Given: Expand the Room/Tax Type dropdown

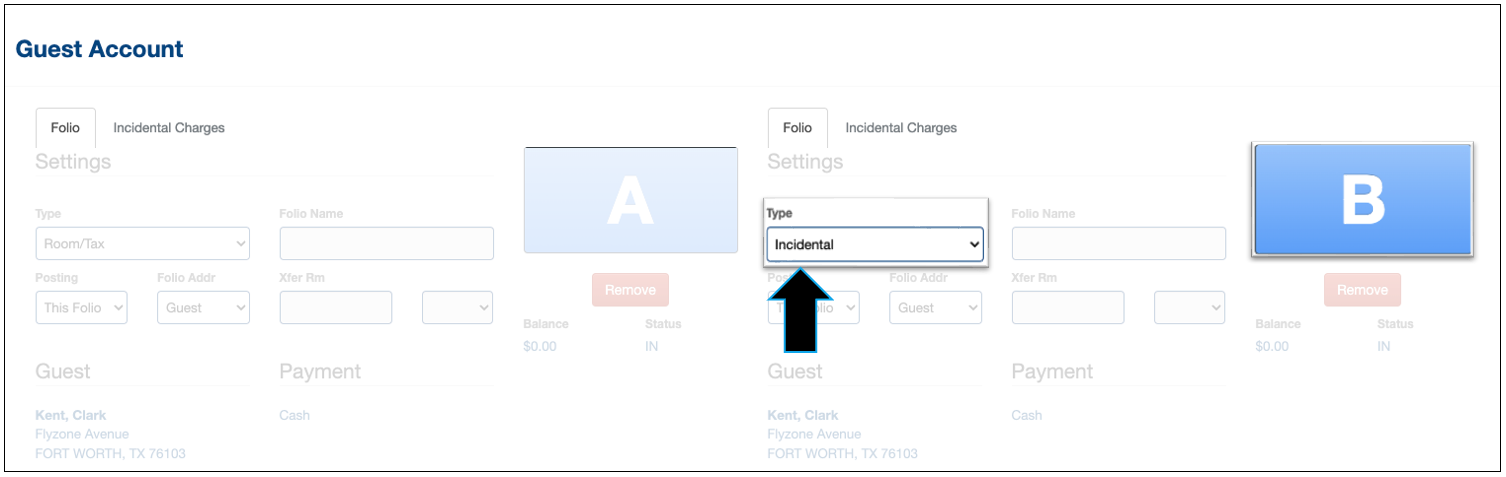Looking at the screenshot, I should (x=143, y=243).
